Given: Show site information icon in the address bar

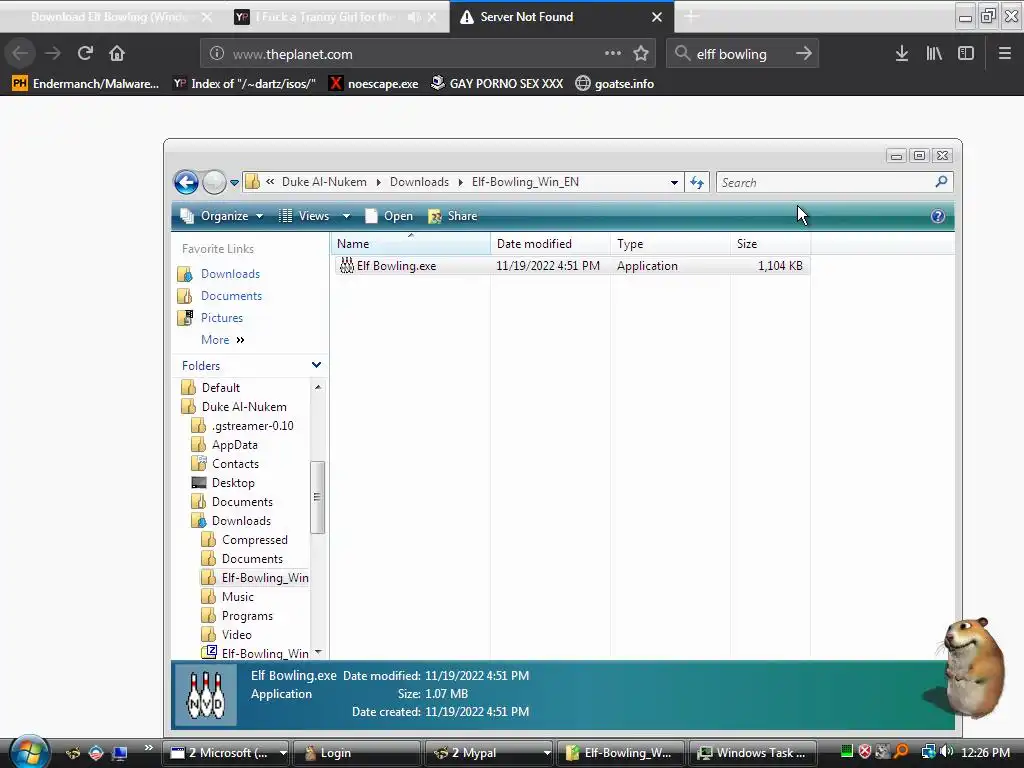Looking at the screenshot, I should (x=217, y=54).
